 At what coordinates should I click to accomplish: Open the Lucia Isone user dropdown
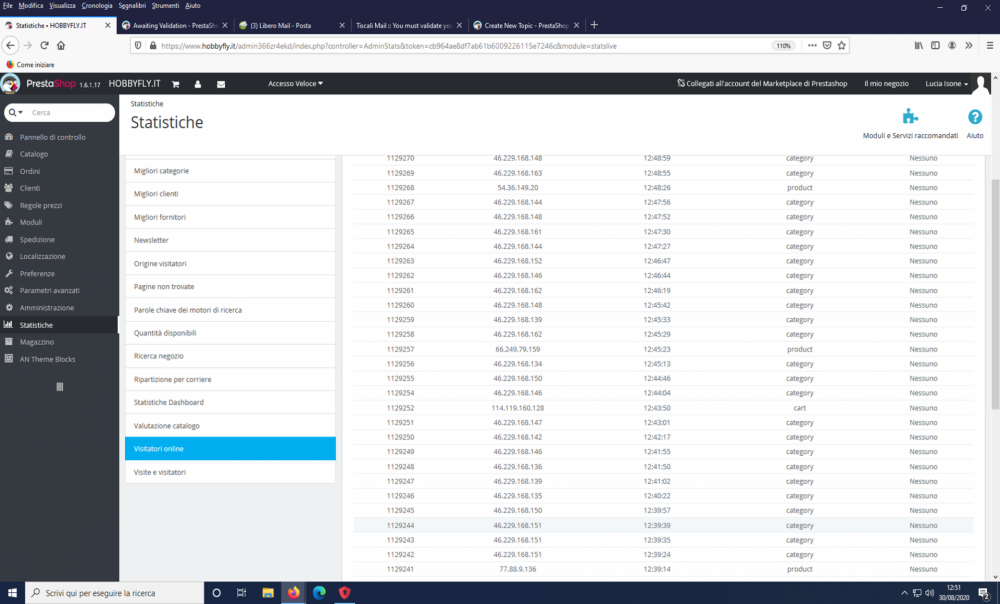pos(946,84)
